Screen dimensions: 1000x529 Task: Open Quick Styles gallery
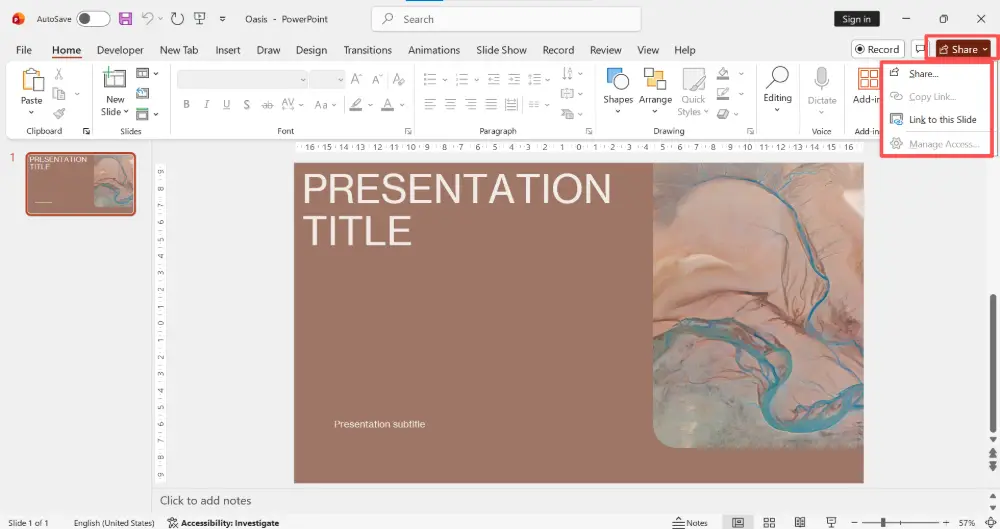[693, 92]
